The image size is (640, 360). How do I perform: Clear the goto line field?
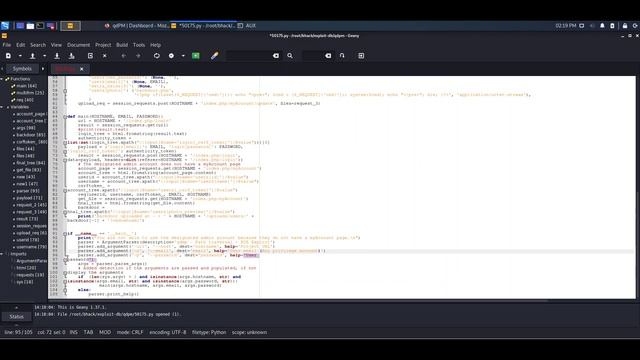coord(328,56)
